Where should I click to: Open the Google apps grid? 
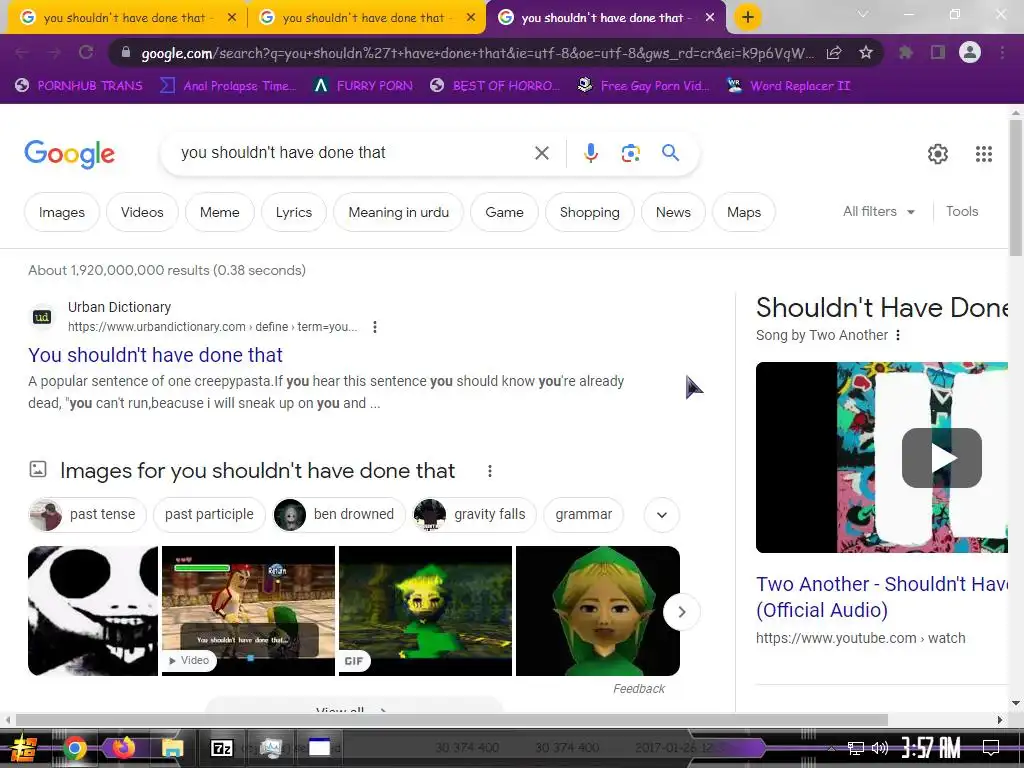point(984,154)
